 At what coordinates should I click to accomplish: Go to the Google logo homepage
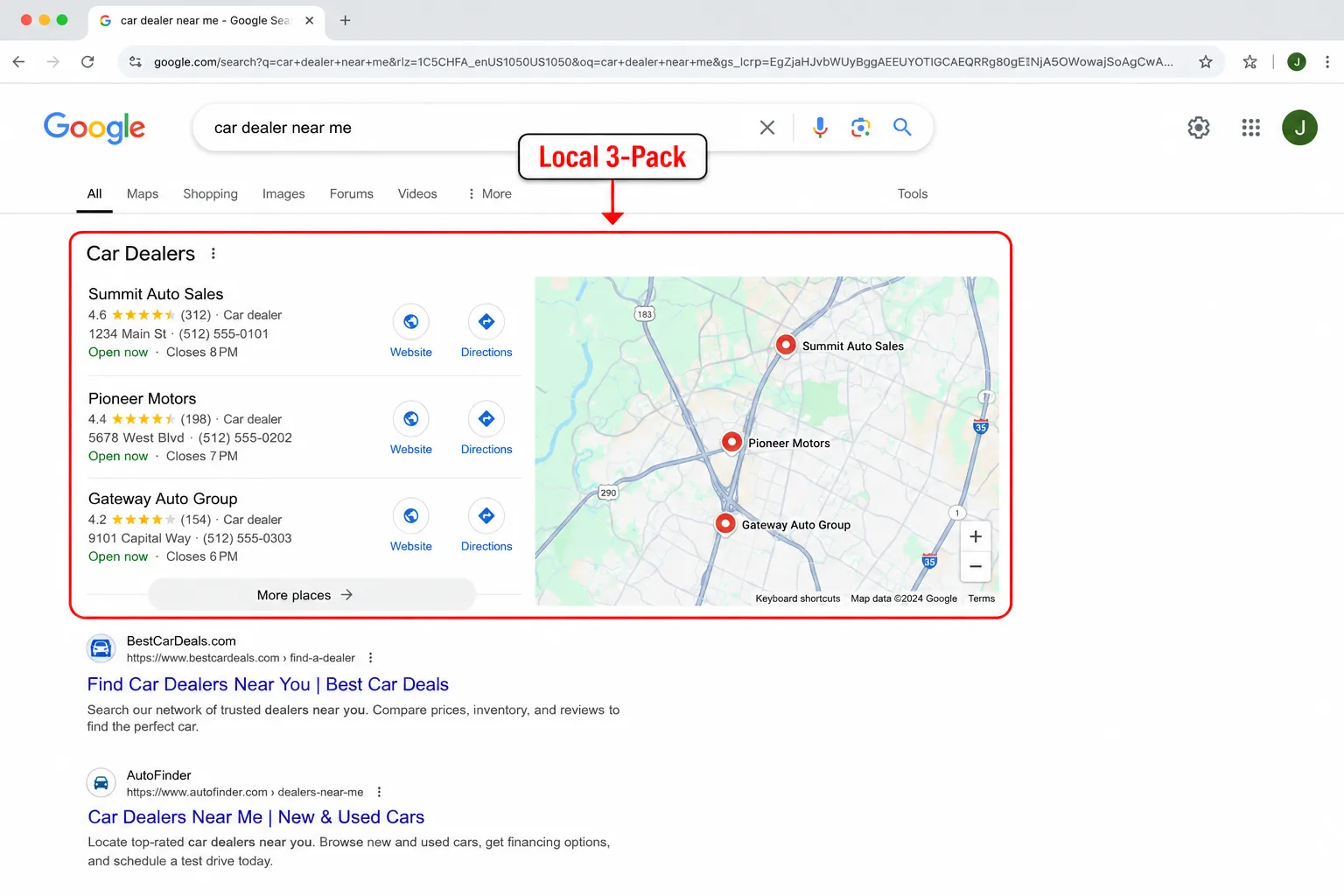coord(94,128)
